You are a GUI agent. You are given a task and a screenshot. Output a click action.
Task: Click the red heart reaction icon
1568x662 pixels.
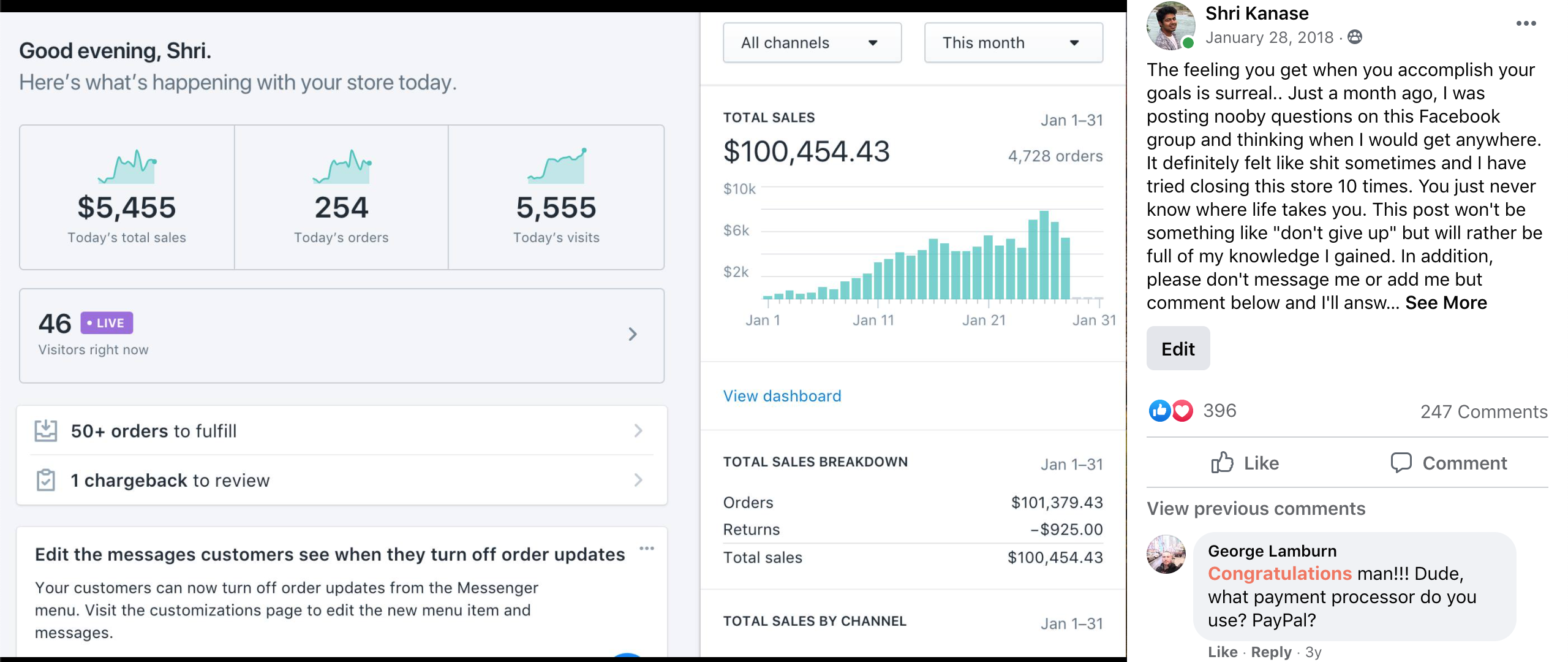1182,411
